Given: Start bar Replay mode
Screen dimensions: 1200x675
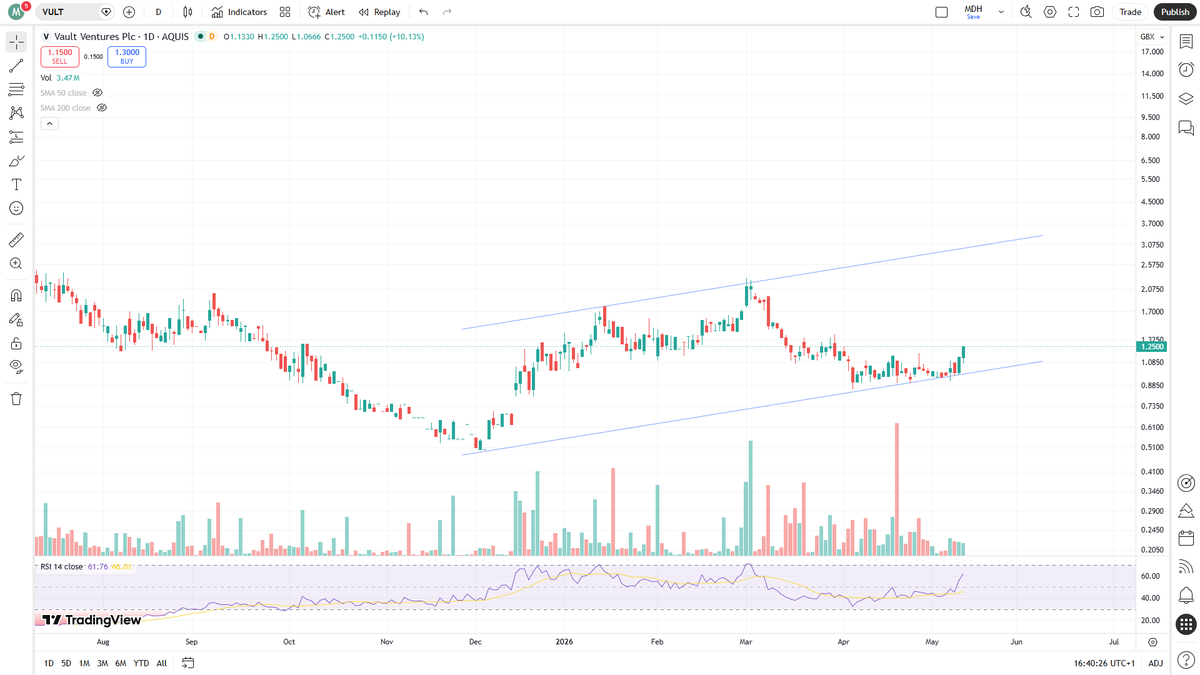Looking at the screenshot, I should [x=379, y=12].
